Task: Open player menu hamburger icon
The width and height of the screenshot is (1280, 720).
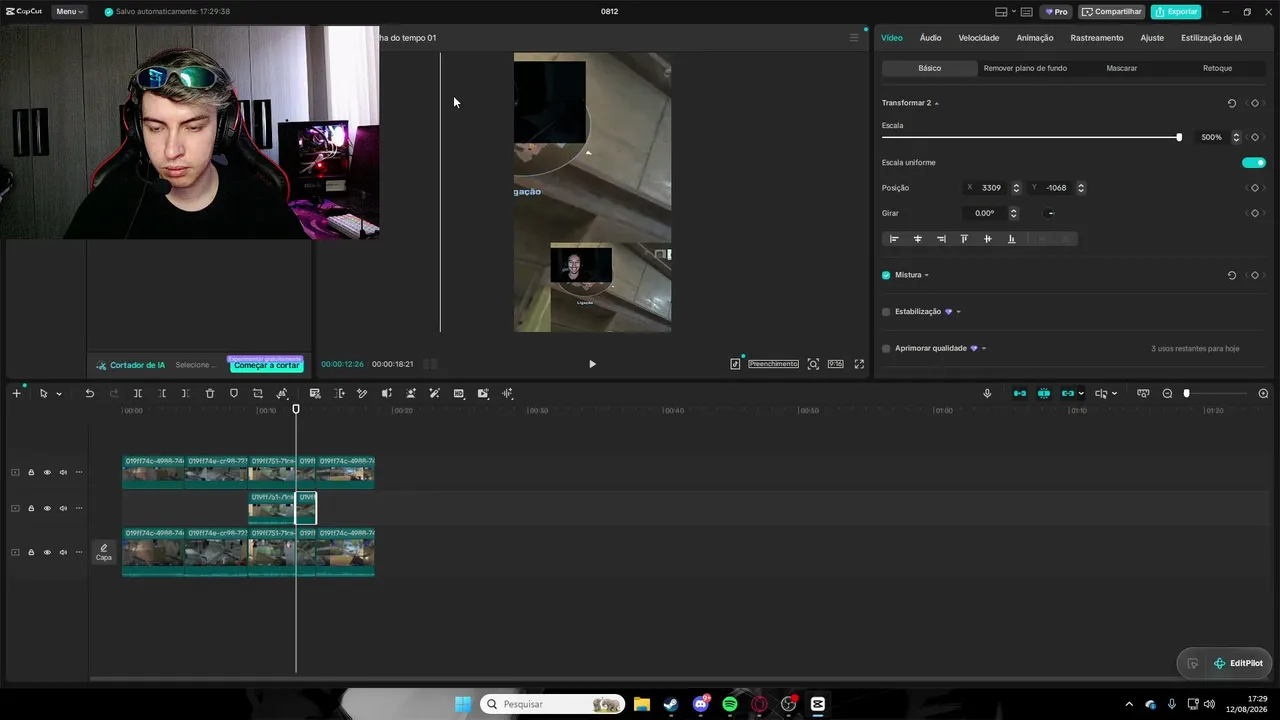Action: coord(854,38)
